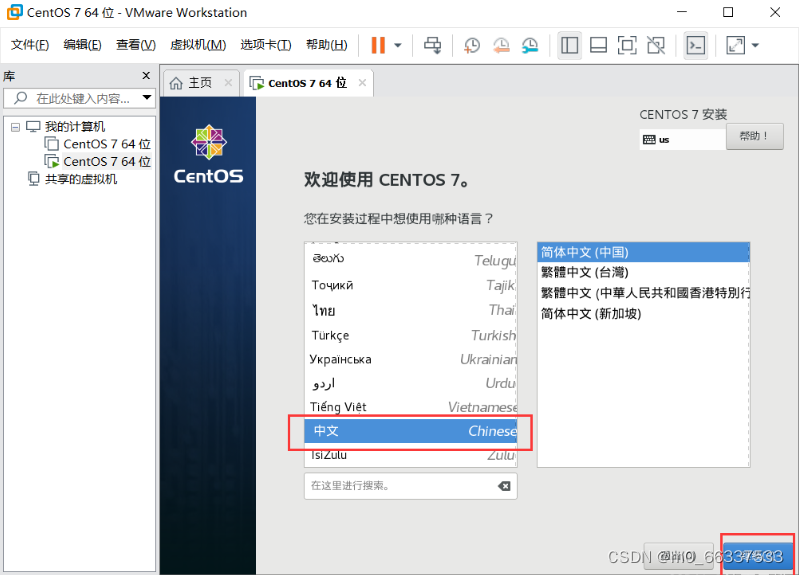Switch to the 主页 tab
This screenshot has height=575, width=799.
click(x=199, y=83)
